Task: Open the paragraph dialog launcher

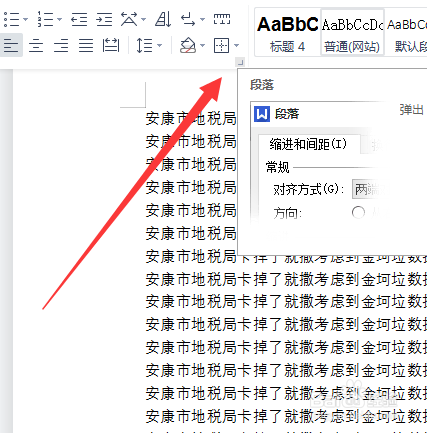Action: click(x=240, y=62)
